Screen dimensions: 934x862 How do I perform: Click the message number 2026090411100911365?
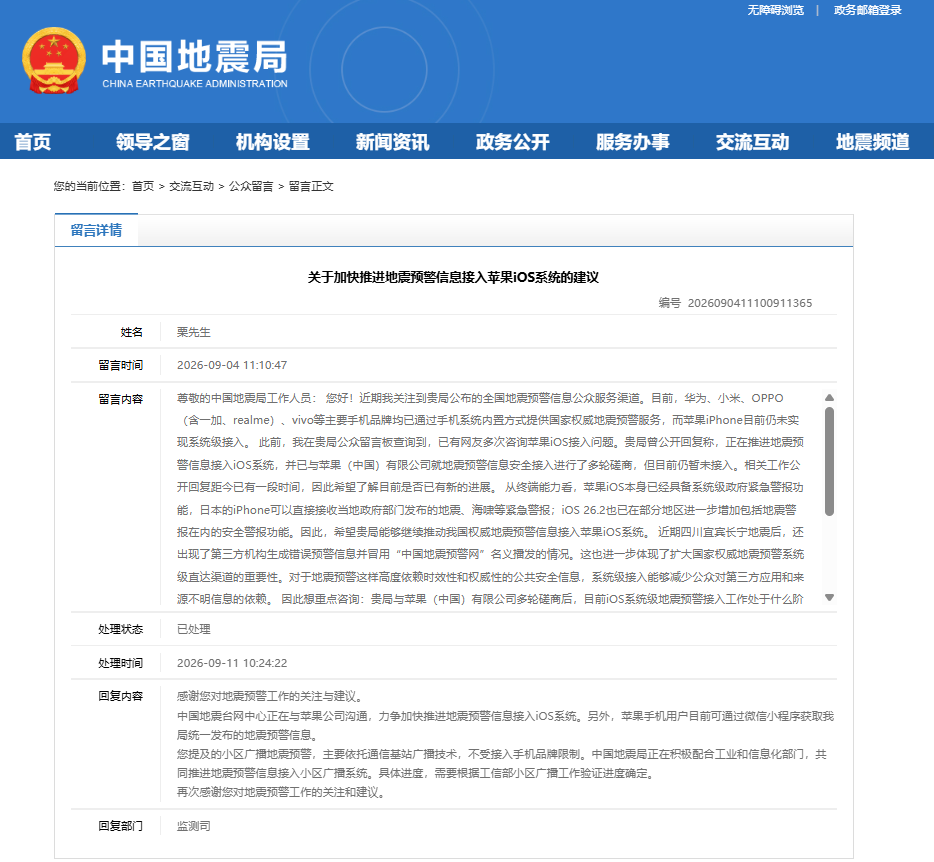tap(749, 303)
